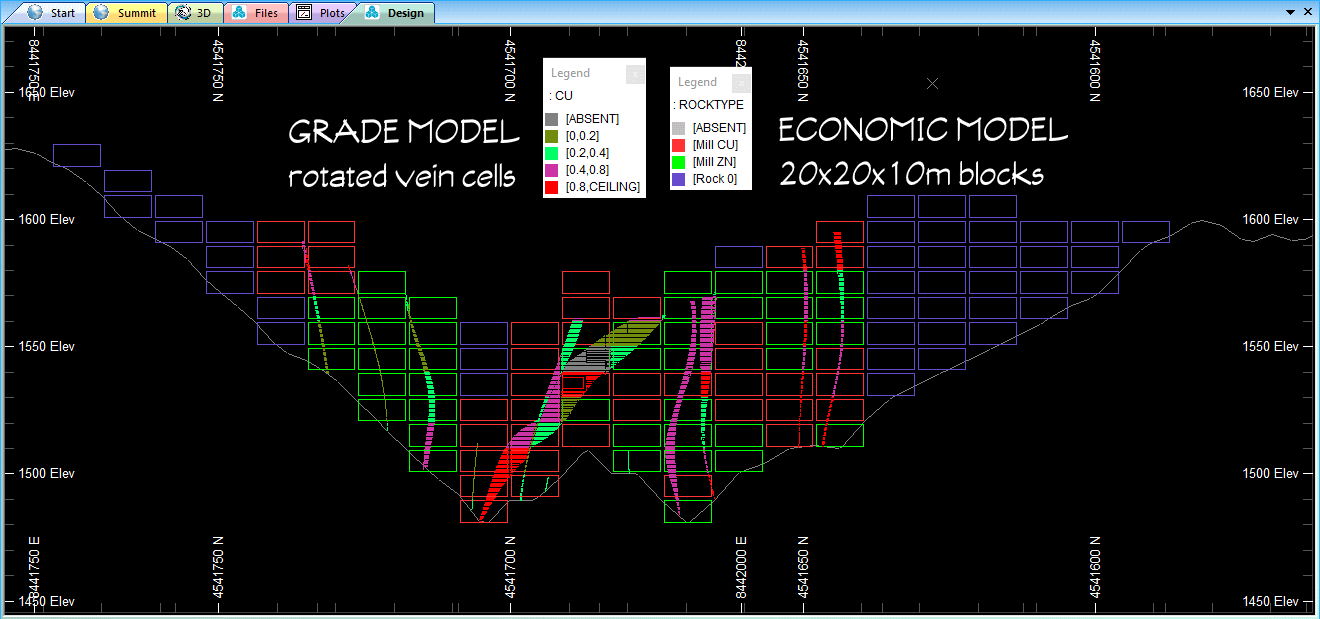The width and height of the screenshot is (1320, 619).
Task: Click the 'GRADE MODEL' annotation text
Action: 404,131
